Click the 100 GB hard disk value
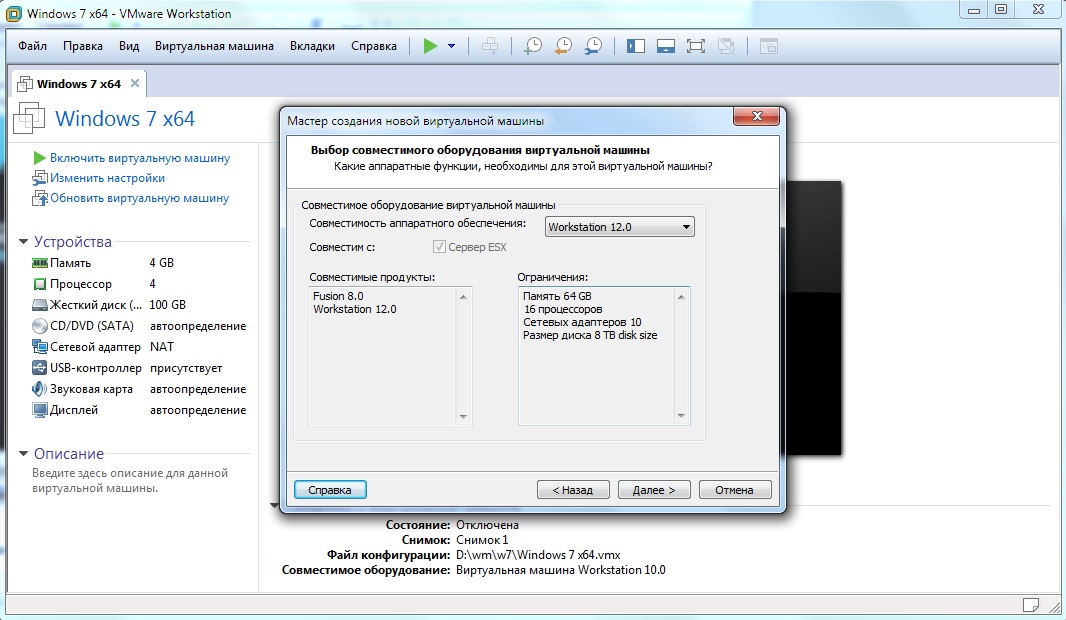This screenshot has width=1066, height=620. pyautogui.click(x=167, y=305)
